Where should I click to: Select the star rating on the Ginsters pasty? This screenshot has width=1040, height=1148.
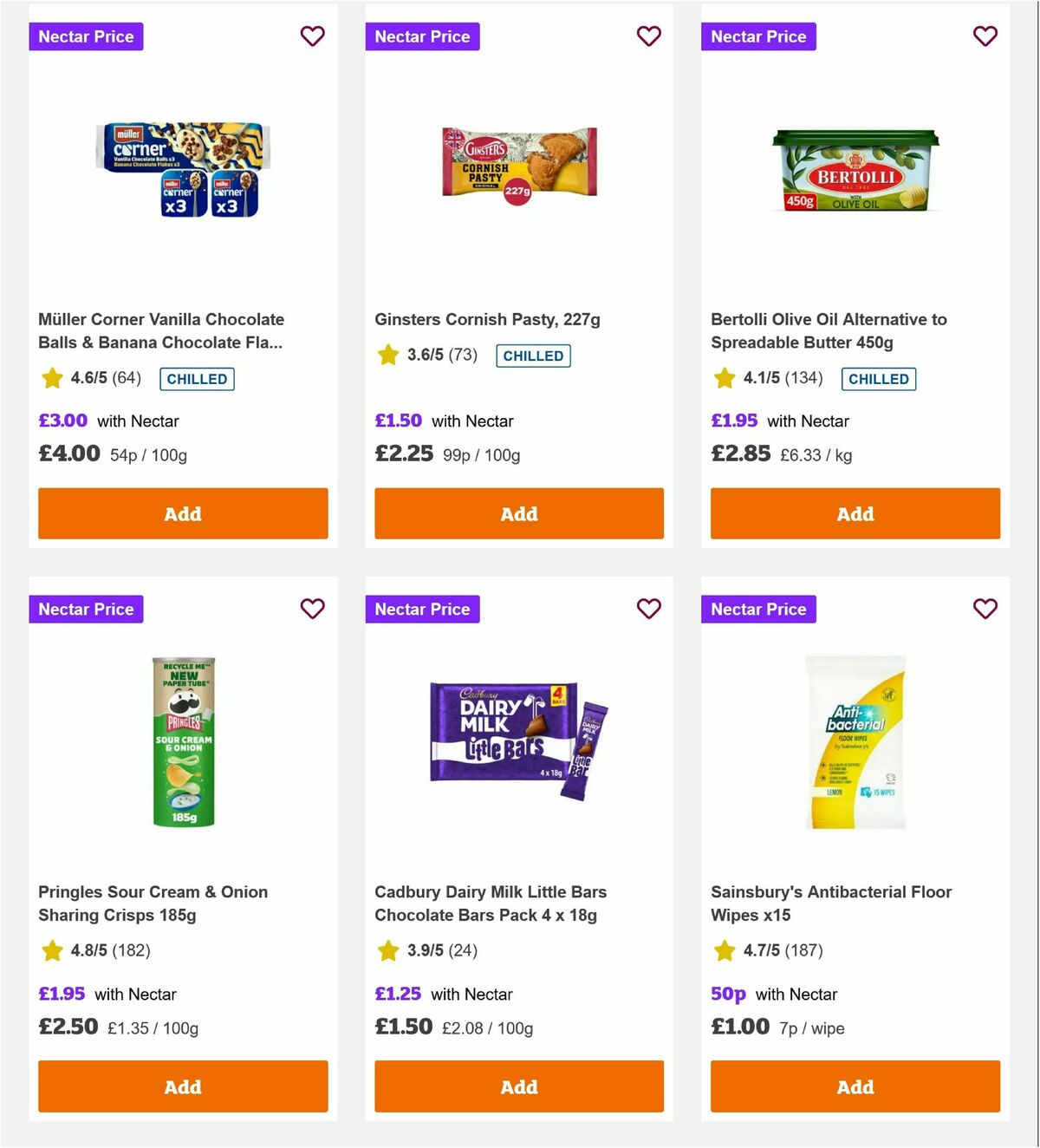(387, 355)
